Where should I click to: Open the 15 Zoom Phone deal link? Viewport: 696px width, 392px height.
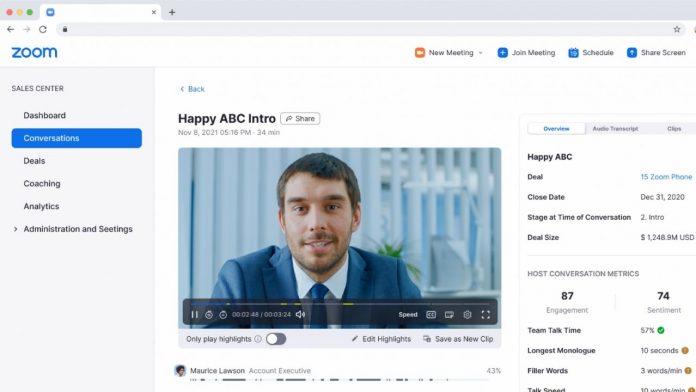point(666,177)
